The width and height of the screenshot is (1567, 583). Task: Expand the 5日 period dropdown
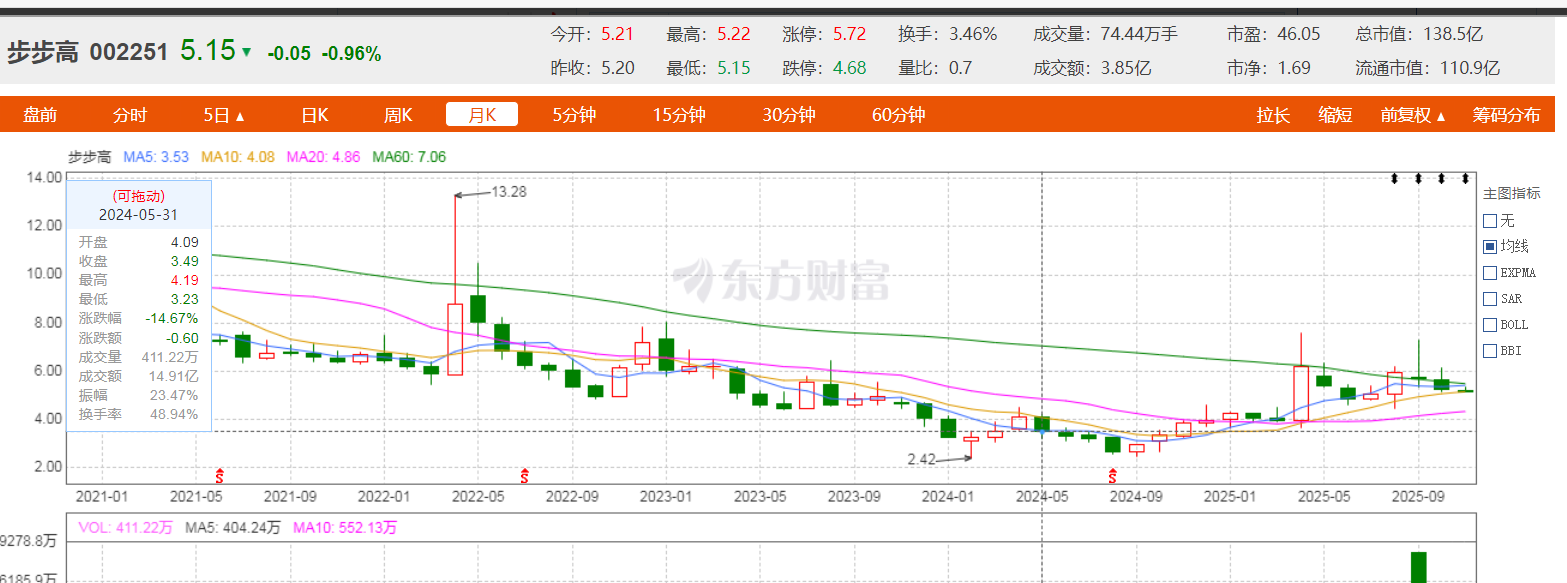(x=224, y=115)
